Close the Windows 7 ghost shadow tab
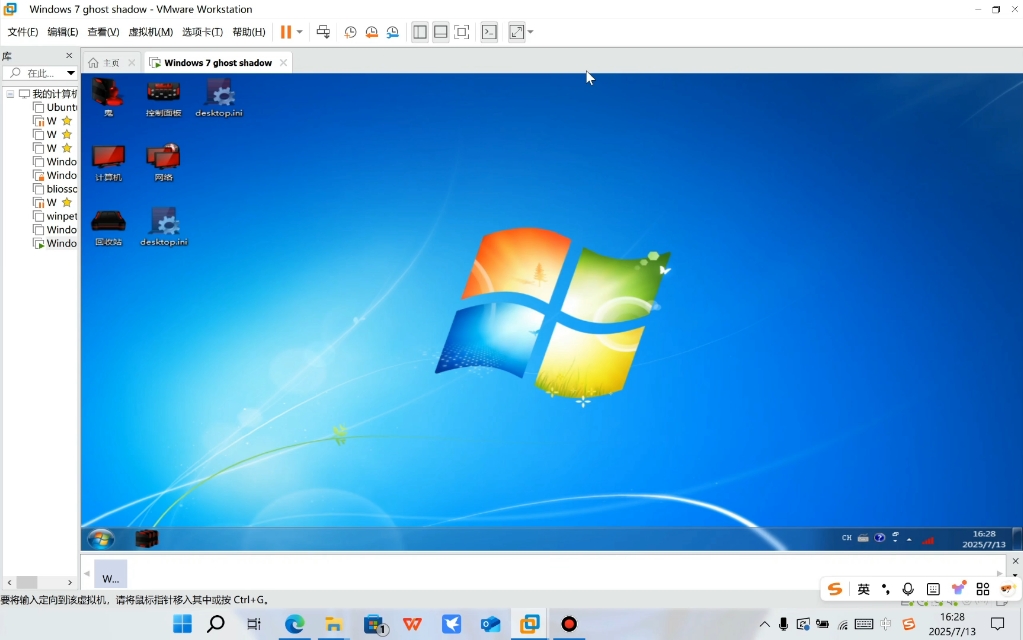 click(x=283, y=63)
